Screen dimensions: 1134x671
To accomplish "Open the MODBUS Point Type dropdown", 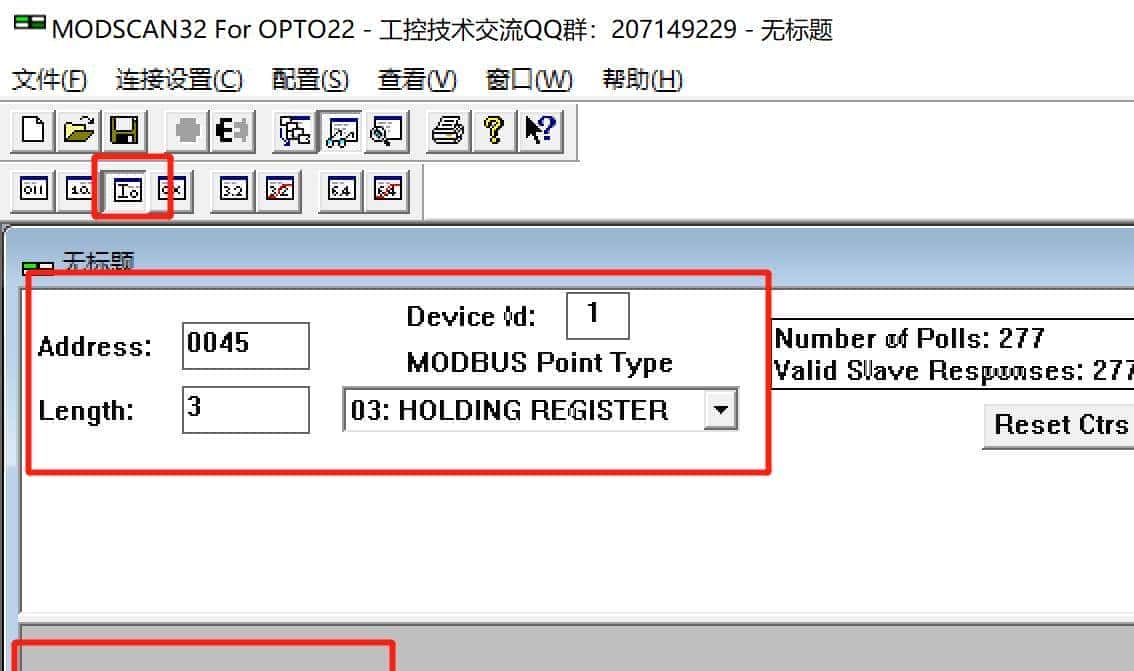I will pyautogui.click(x=722, y=410).
